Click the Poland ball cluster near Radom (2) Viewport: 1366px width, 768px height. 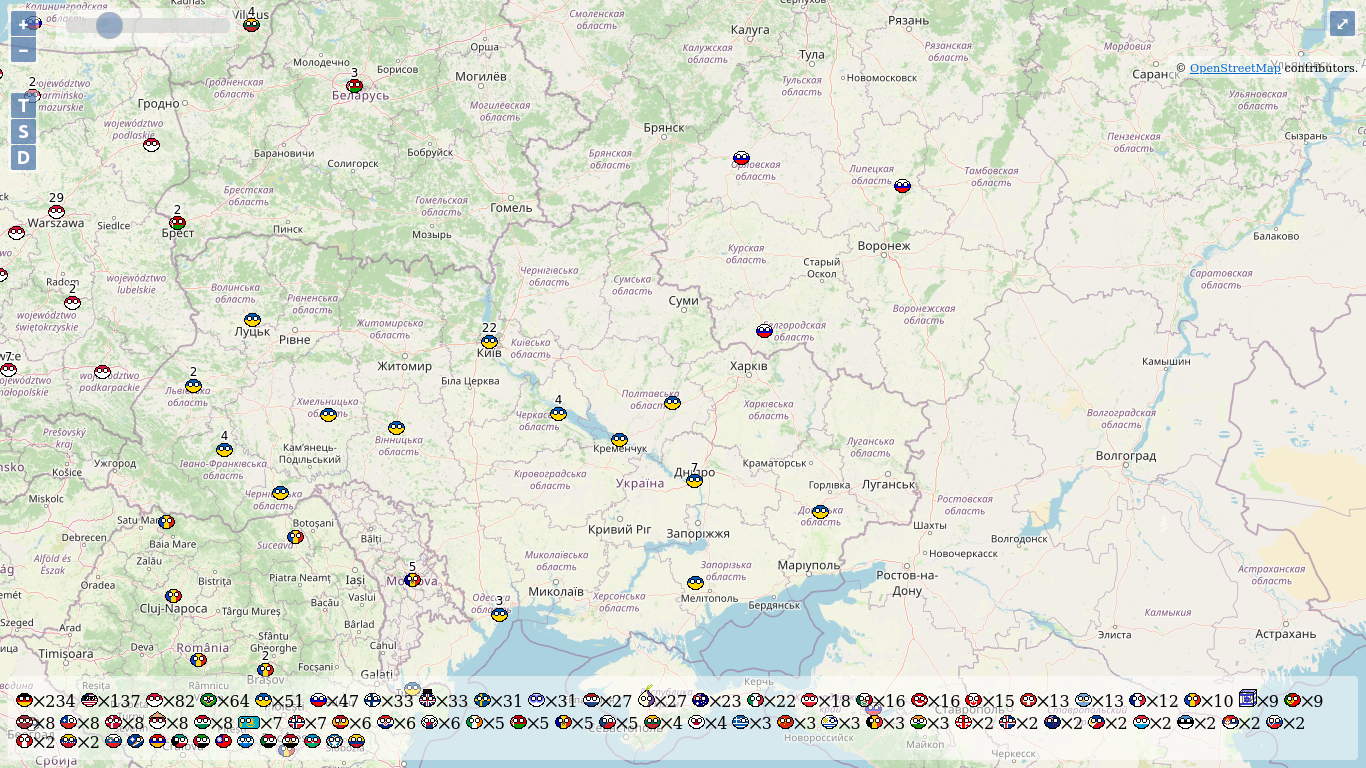[72, 303]
